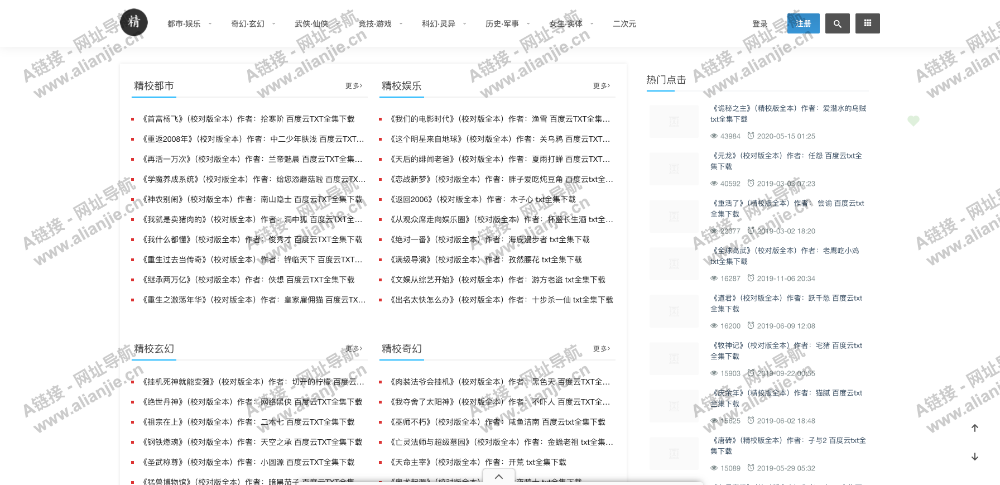Open the thumbnail for 《元龙》

click(674, 169)
